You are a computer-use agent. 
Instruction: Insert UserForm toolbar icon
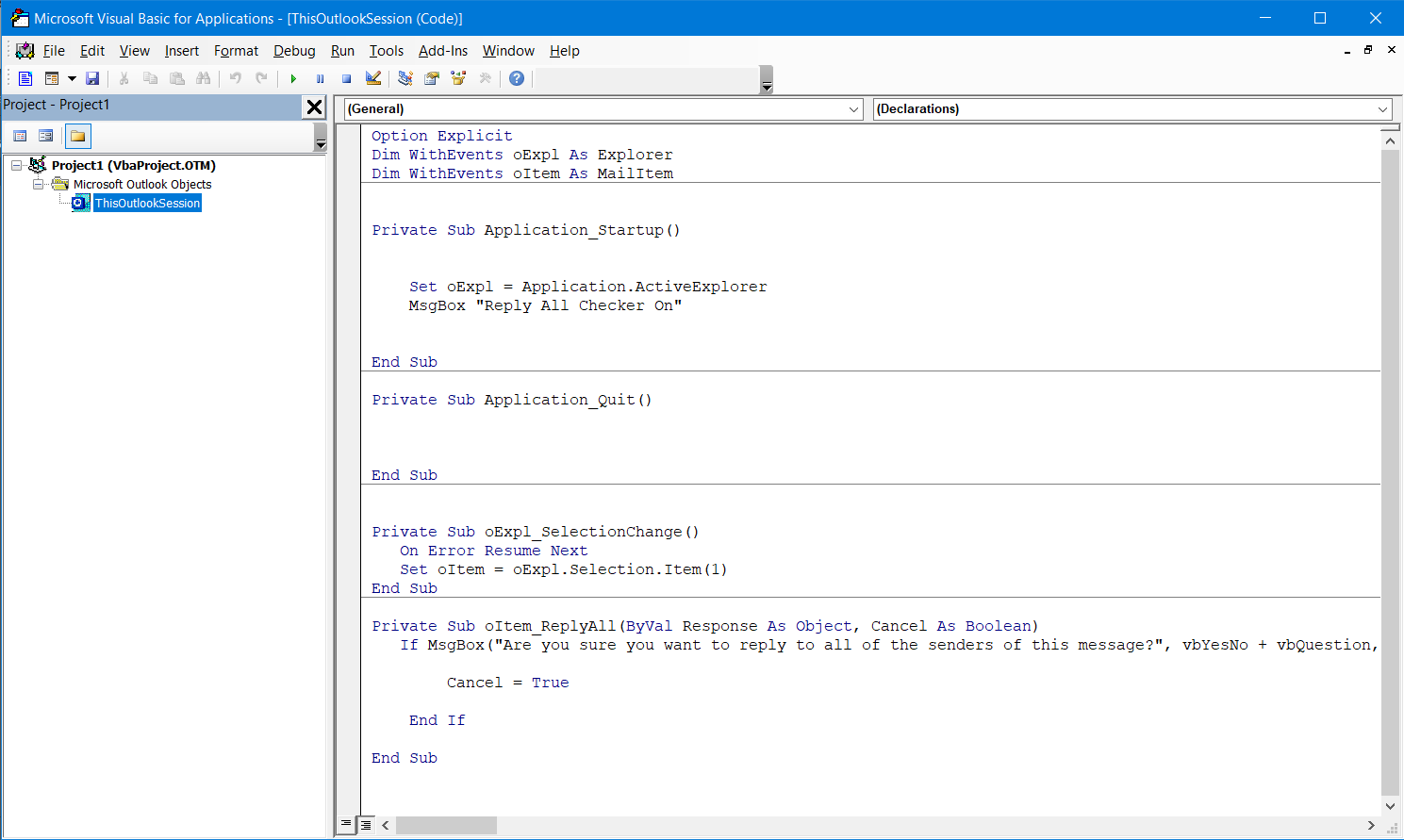click(52, 78)
